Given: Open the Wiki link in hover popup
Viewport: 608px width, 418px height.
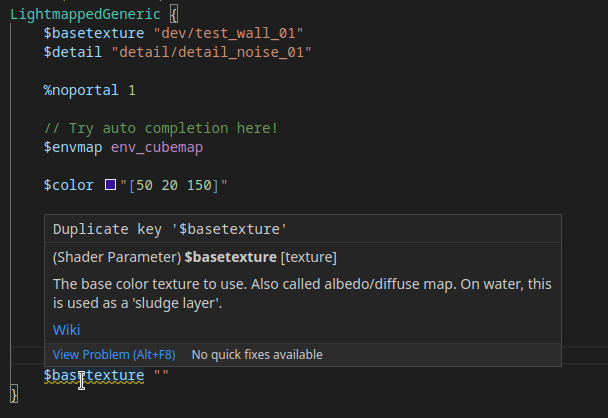Looking at the screenshot, I should [x=66, y=330].
